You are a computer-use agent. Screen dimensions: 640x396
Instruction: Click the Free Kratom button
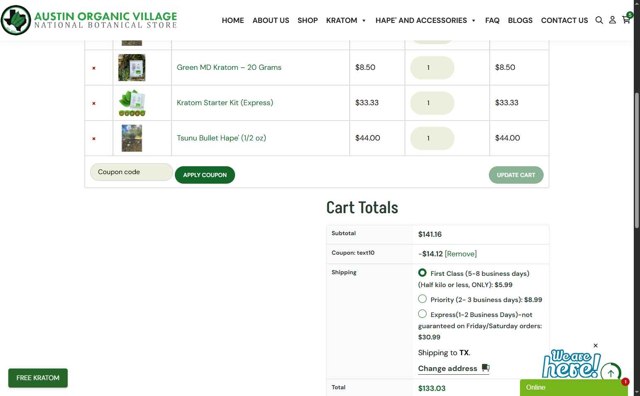point(38,378)
